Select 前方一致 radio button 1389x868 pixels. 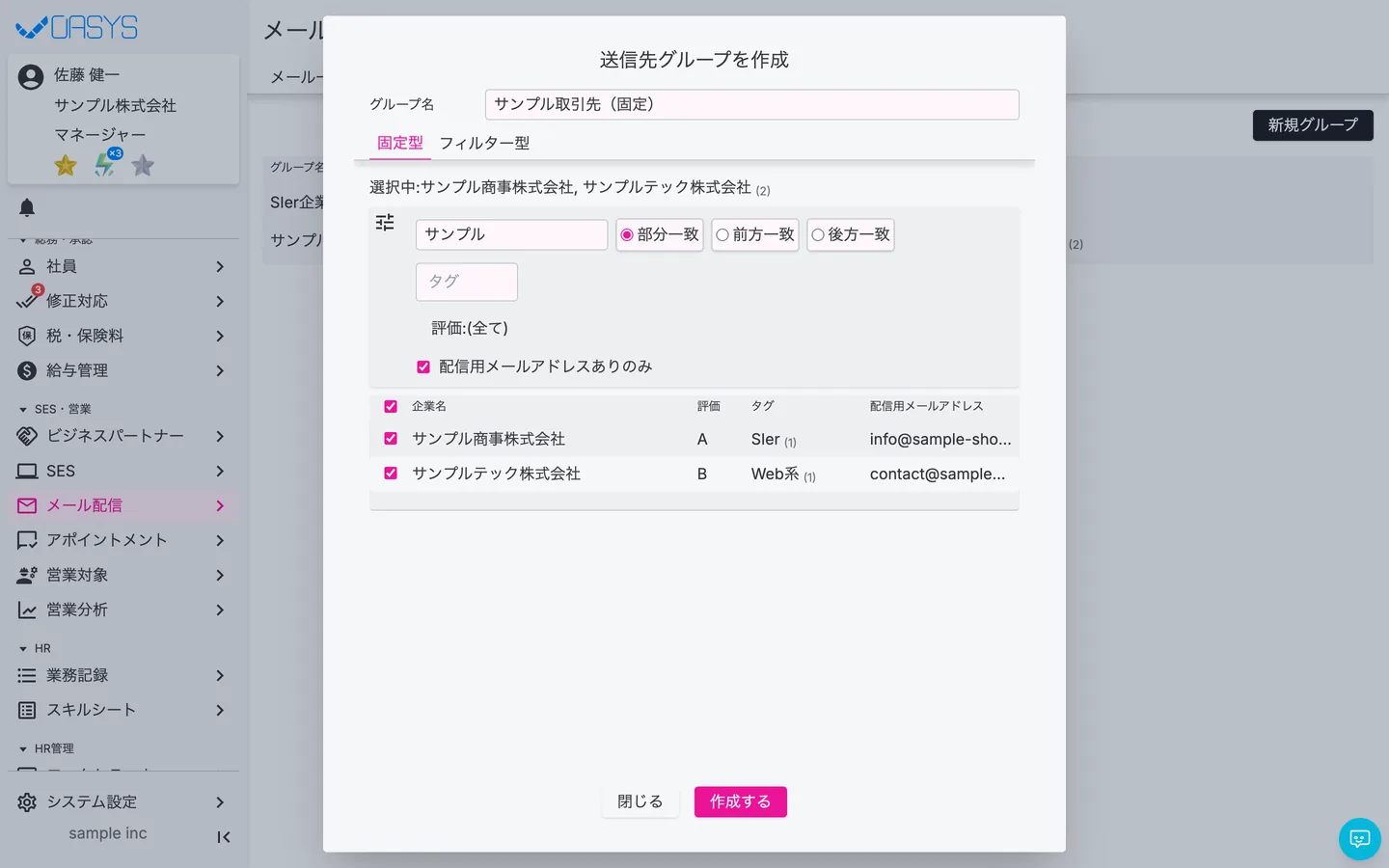[722, 234]
